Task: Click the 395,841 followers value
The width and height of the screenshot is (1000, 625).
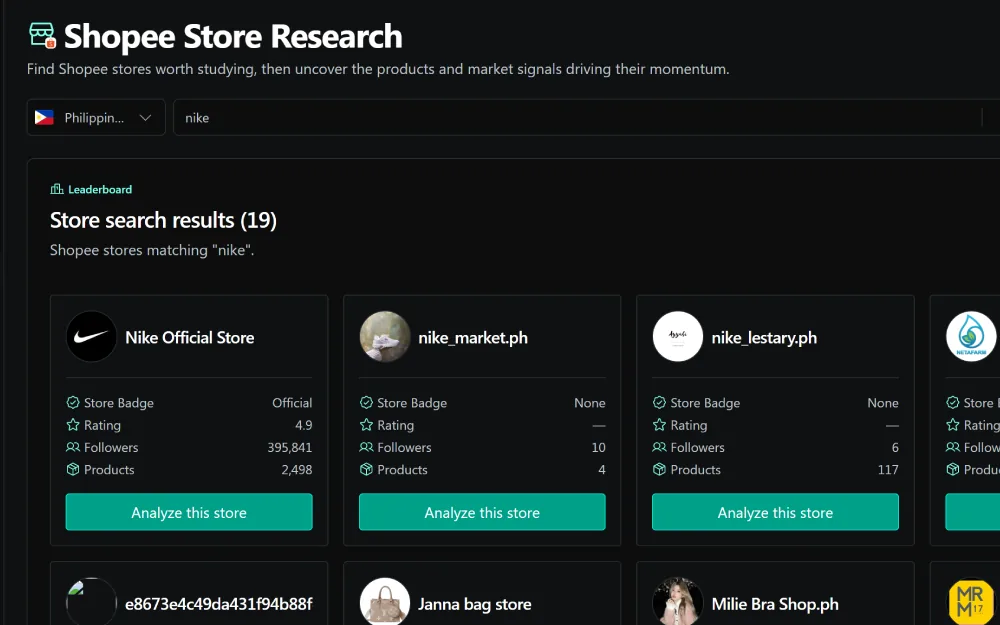Action: coord(290,448)
